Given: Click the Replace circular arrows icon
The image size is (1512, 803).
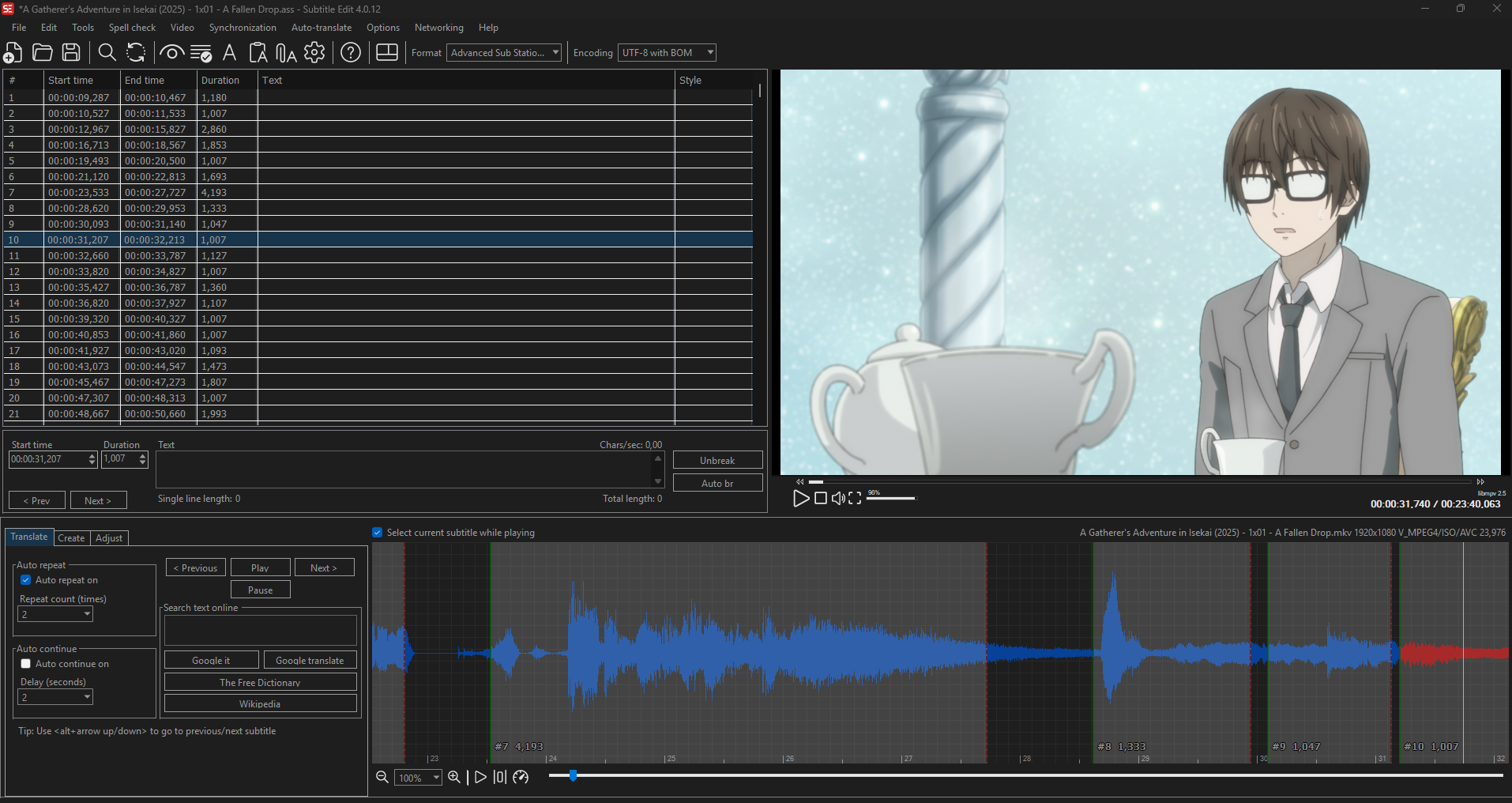Looking at the screenshot, I should 136,53.
